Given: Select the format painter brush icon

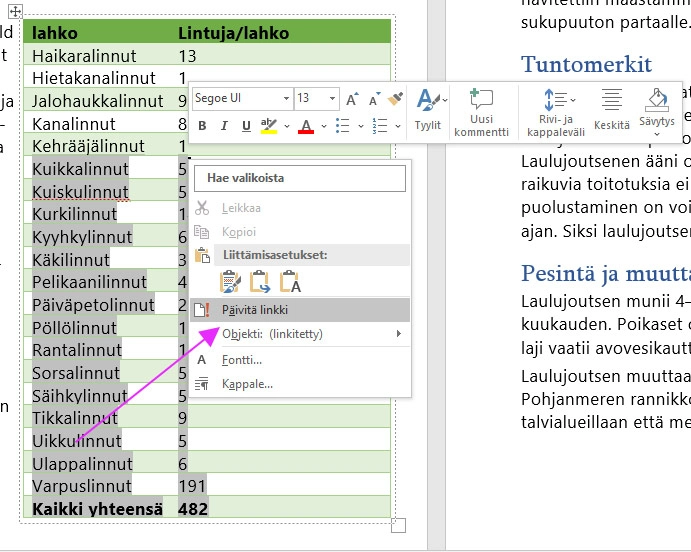Looking at the screenshot, I should click(395, 99).
